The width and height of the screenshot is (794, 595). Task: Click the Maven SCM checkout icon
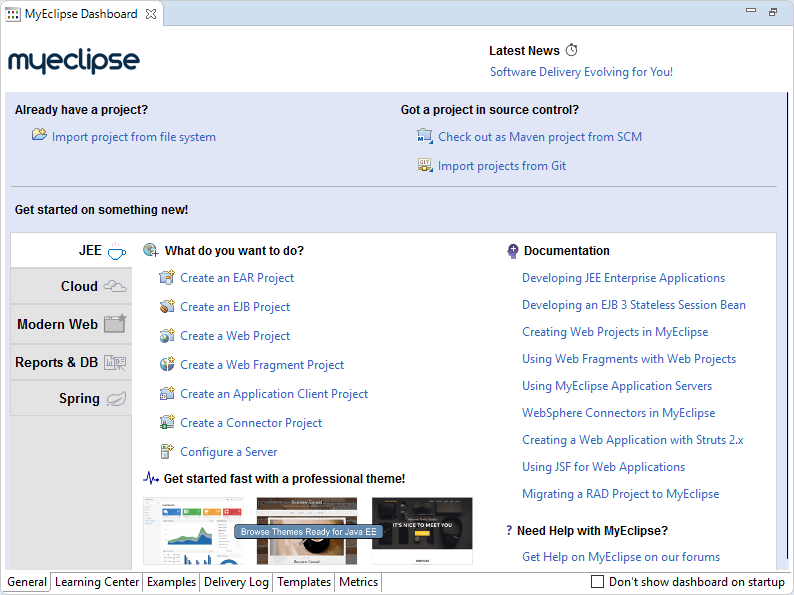click(425, 136)
